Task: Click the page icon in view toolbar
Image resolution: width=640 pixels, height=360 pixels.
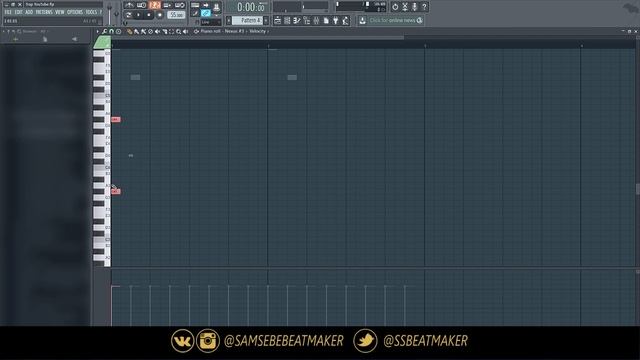Action: point(326,20)
